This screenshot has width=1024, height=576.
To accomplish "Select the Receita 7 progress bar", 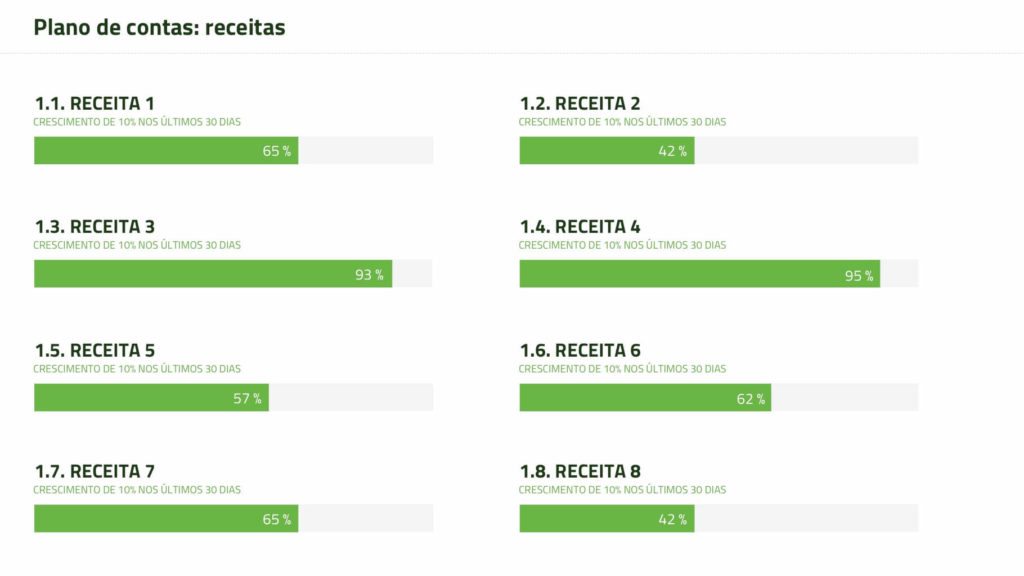I will [166, 519].
